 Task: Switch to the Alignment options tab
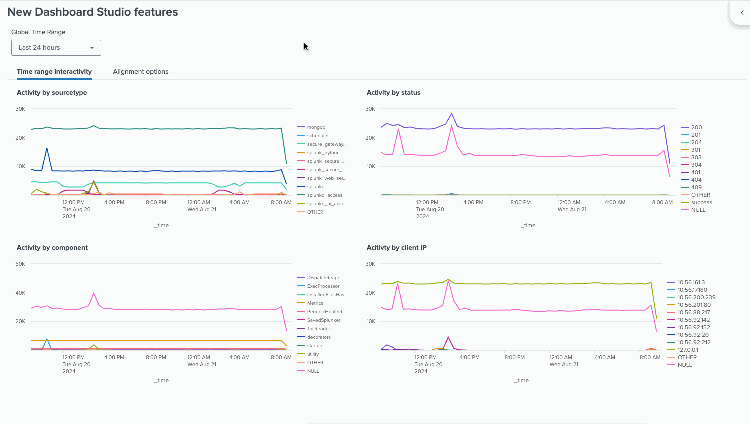tap(140, 72)
